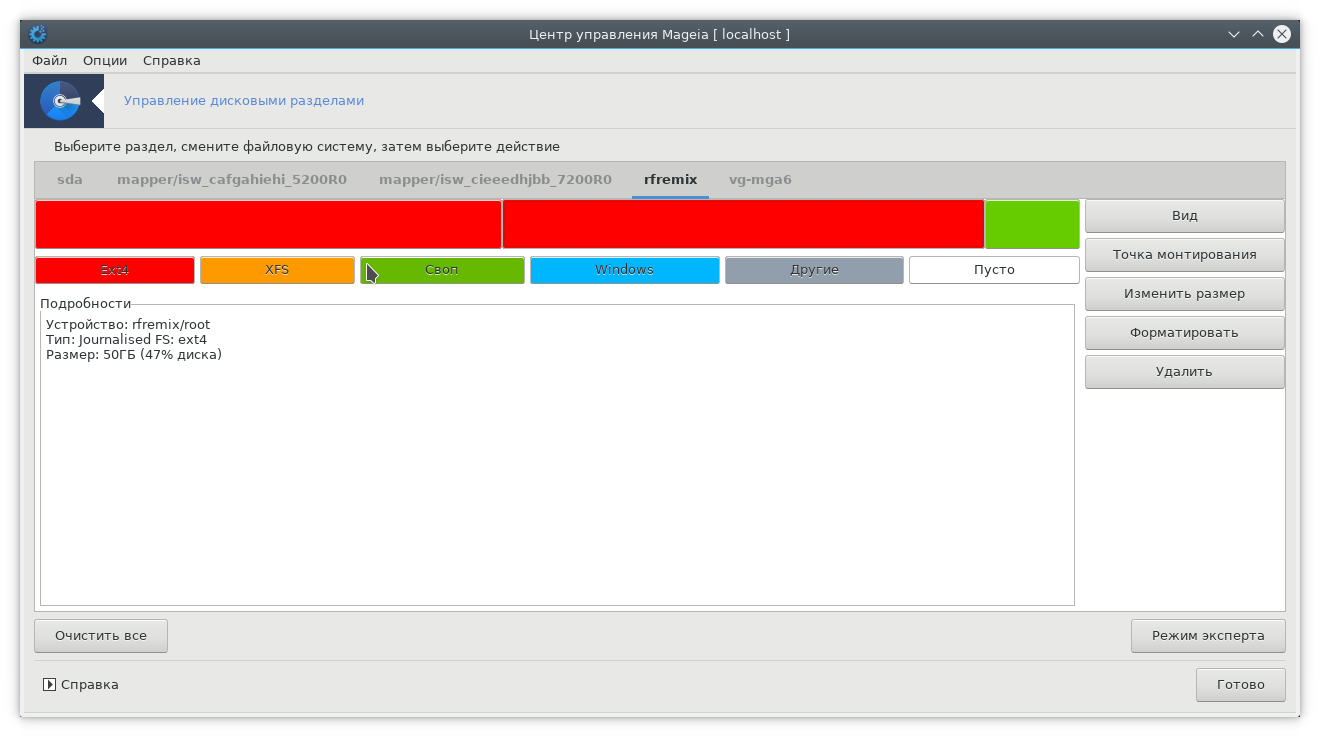This screenshot has width=1320, height=737.
Task: Open the Файл menu
Action: coord(49,60)
